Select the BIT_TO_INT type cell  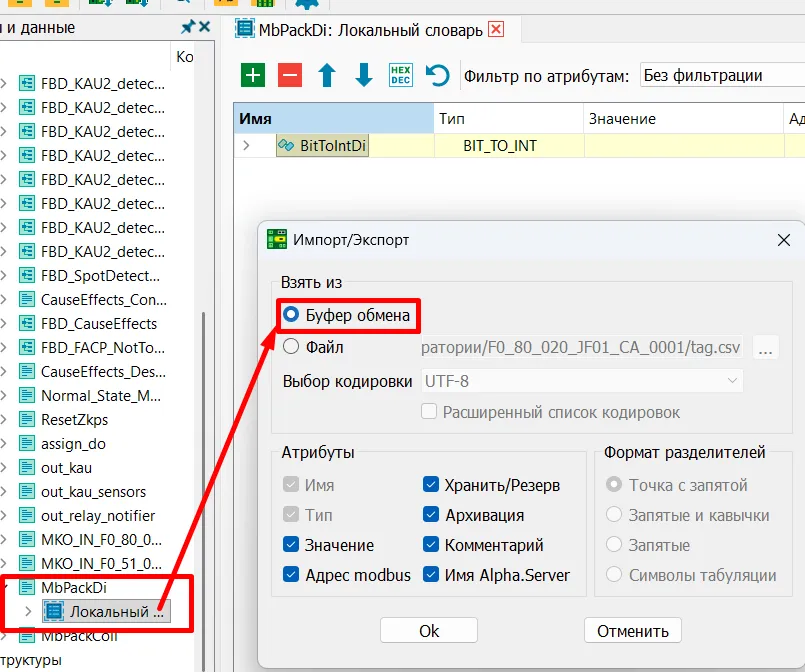[509, 145]
